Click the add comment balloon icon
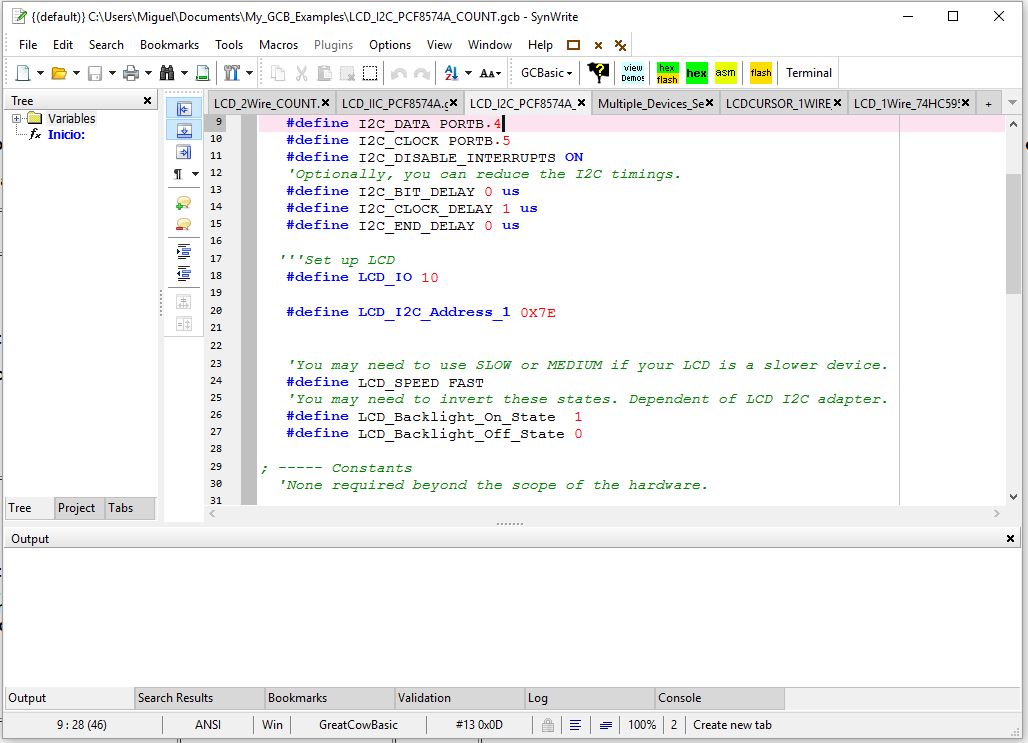 tap(184, 203)
